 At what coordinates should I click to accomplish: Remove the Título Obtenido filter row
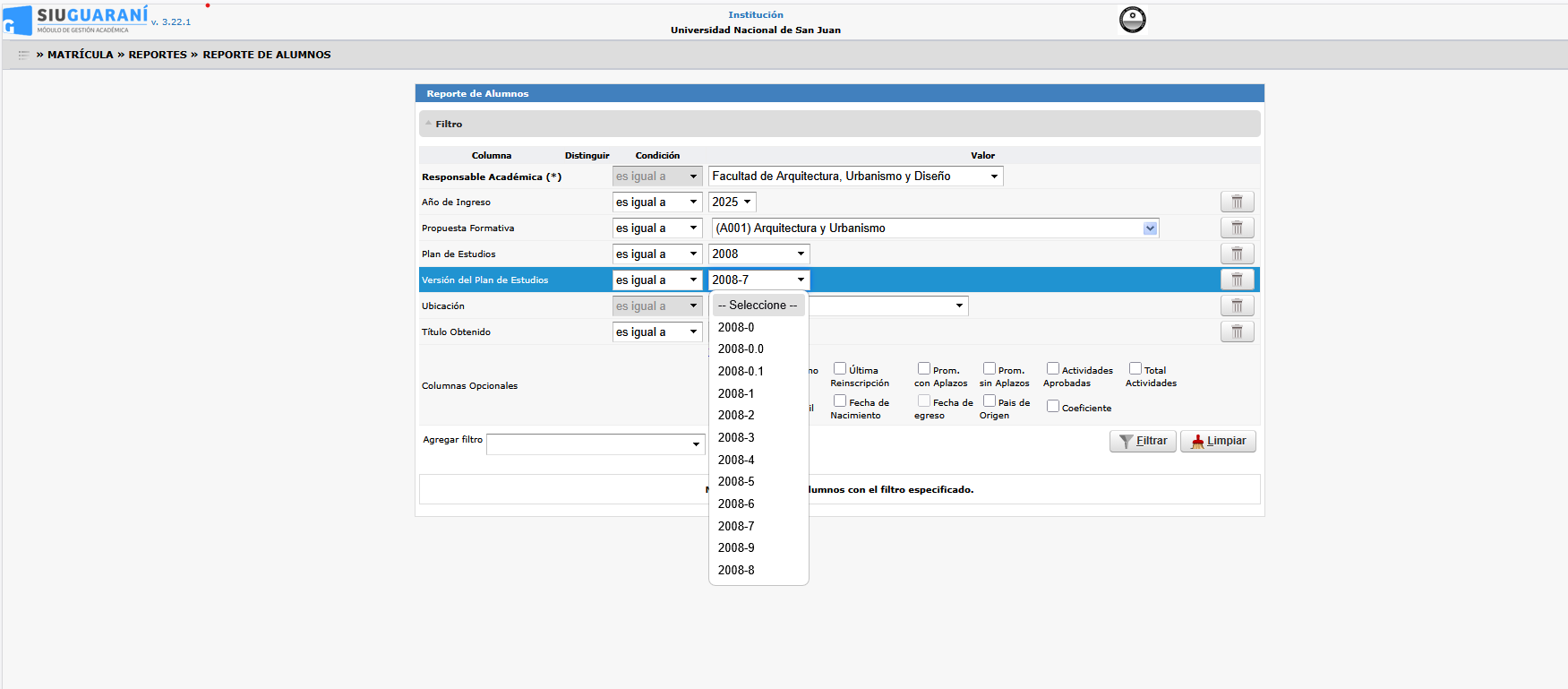(1237, 332)
